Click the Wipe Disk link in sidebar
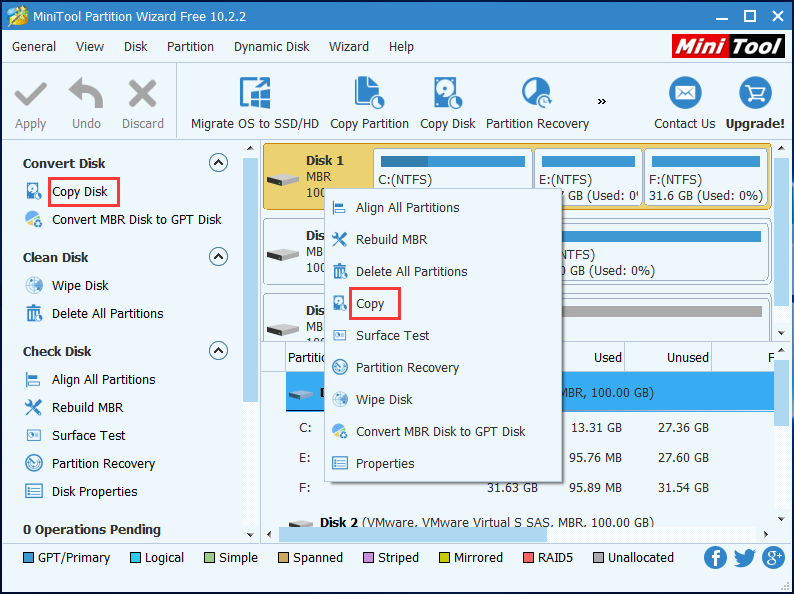The image size is (794, 594). (x=80, y=286)
